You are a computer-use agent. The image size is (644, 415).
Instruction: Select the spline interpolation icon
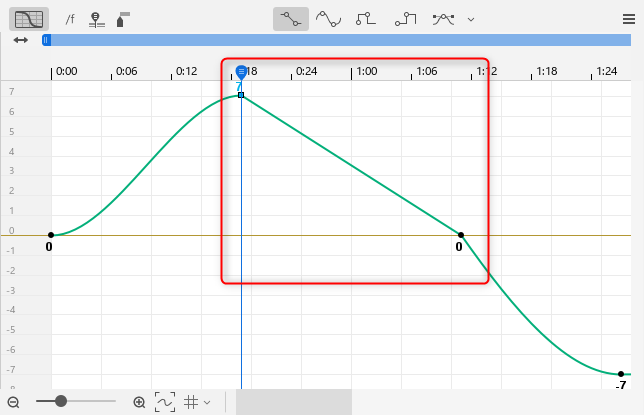[328, 19]
